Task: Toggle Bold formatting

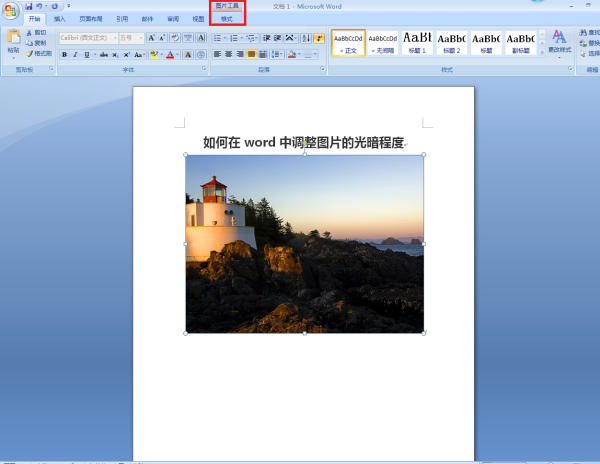Action: point(64,54)
